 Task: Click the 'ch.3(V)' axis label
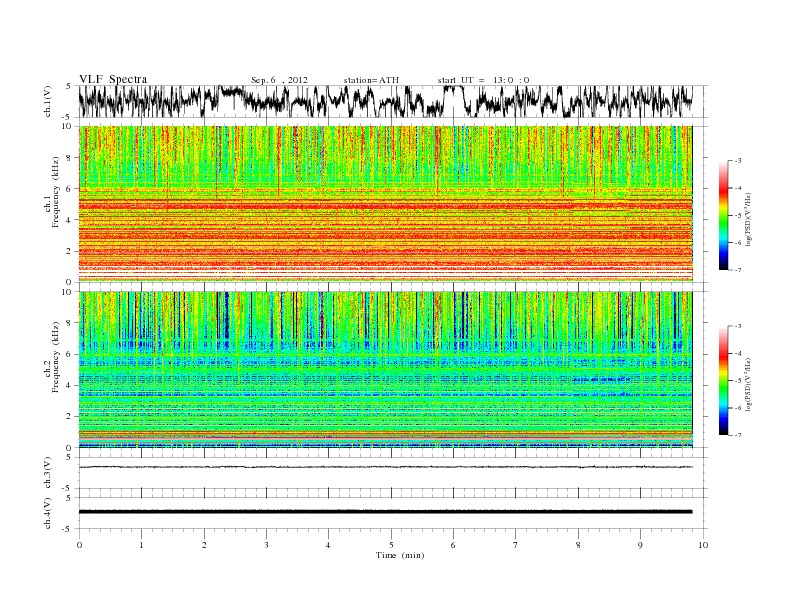(x=48, y=473)
